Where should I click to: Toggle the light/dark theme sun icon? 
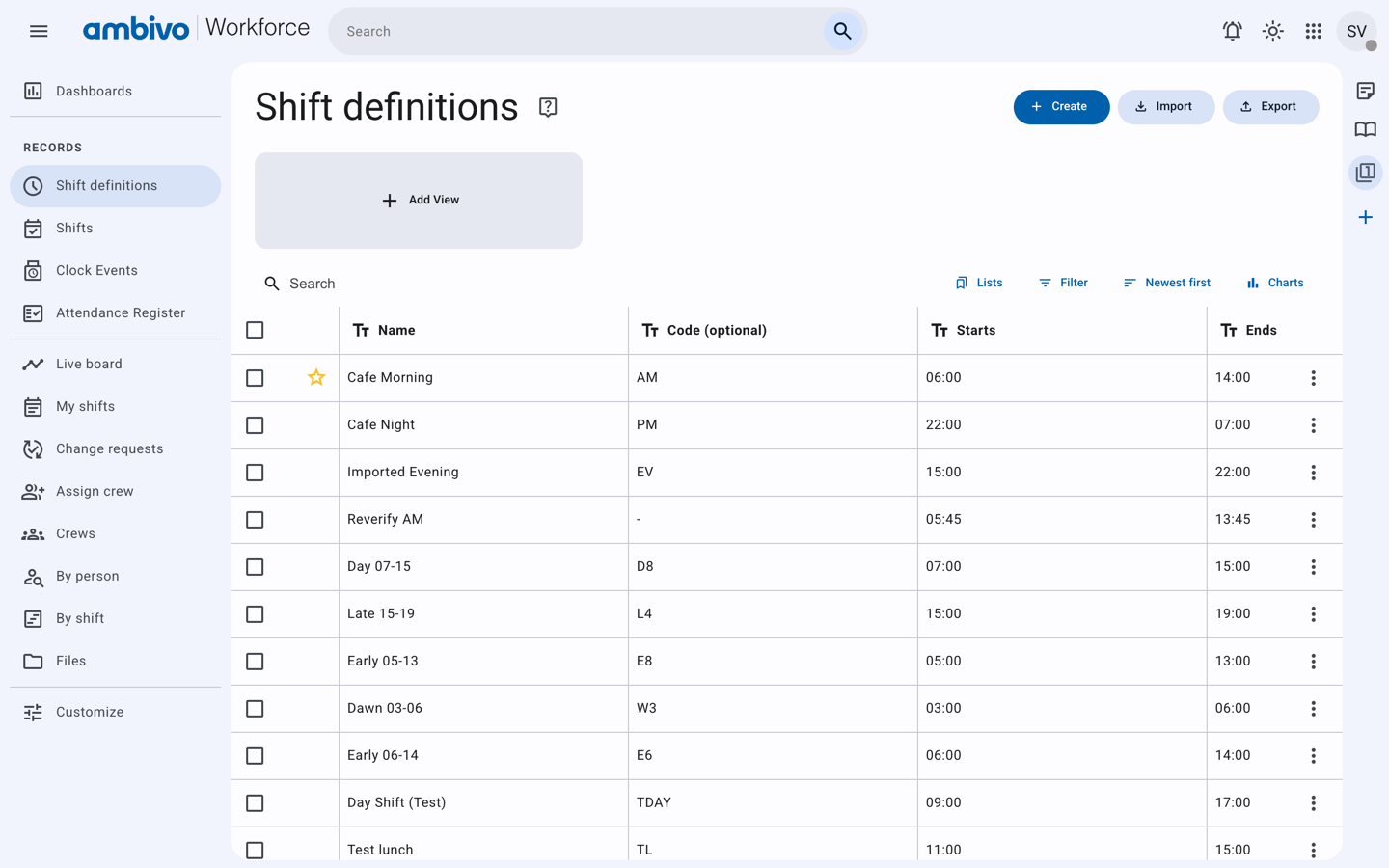pos(1272,31)
